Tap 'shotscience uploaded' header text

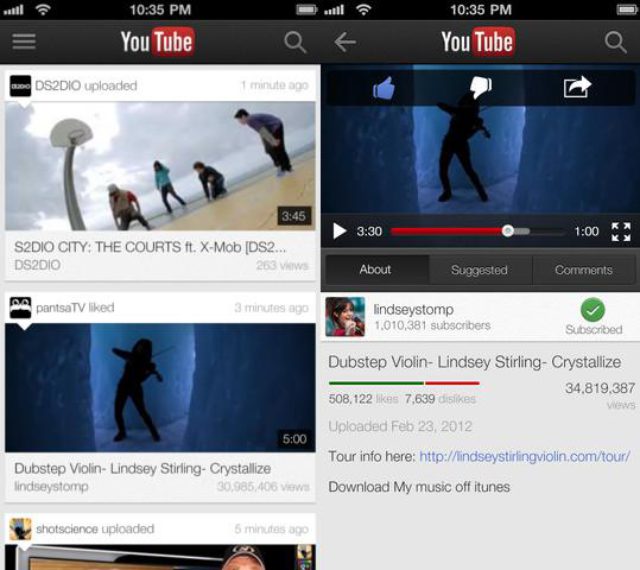(95, 529)
